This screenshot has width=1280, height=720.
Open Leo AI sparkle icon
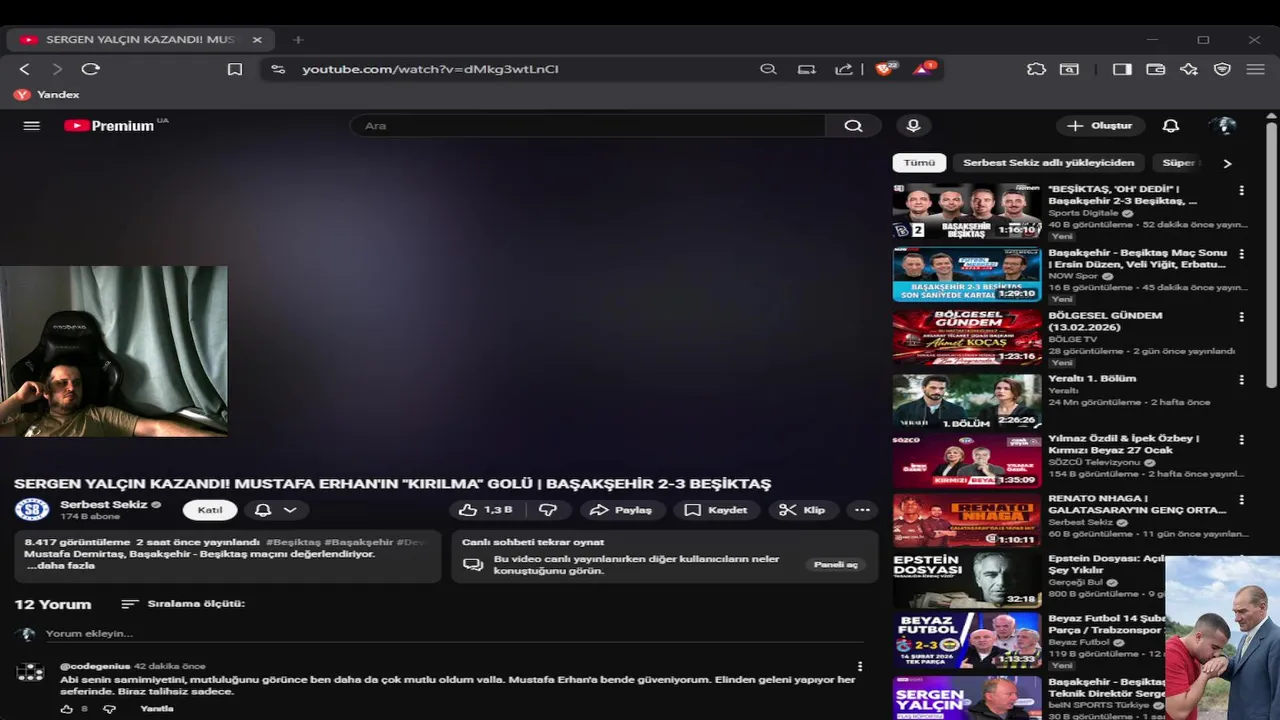(x=1189, y=69)
